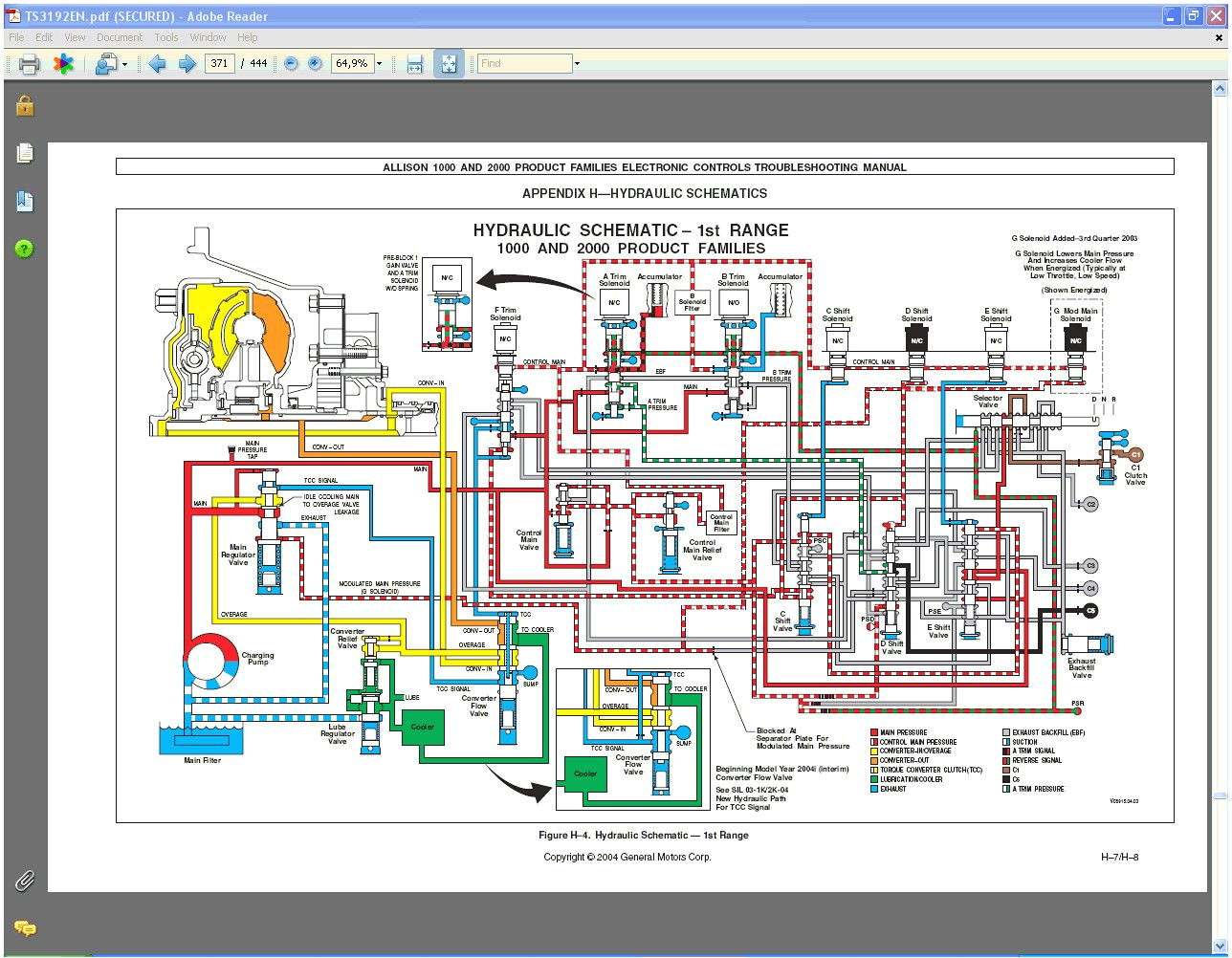Open the document security lock panel

pos(24,106)
